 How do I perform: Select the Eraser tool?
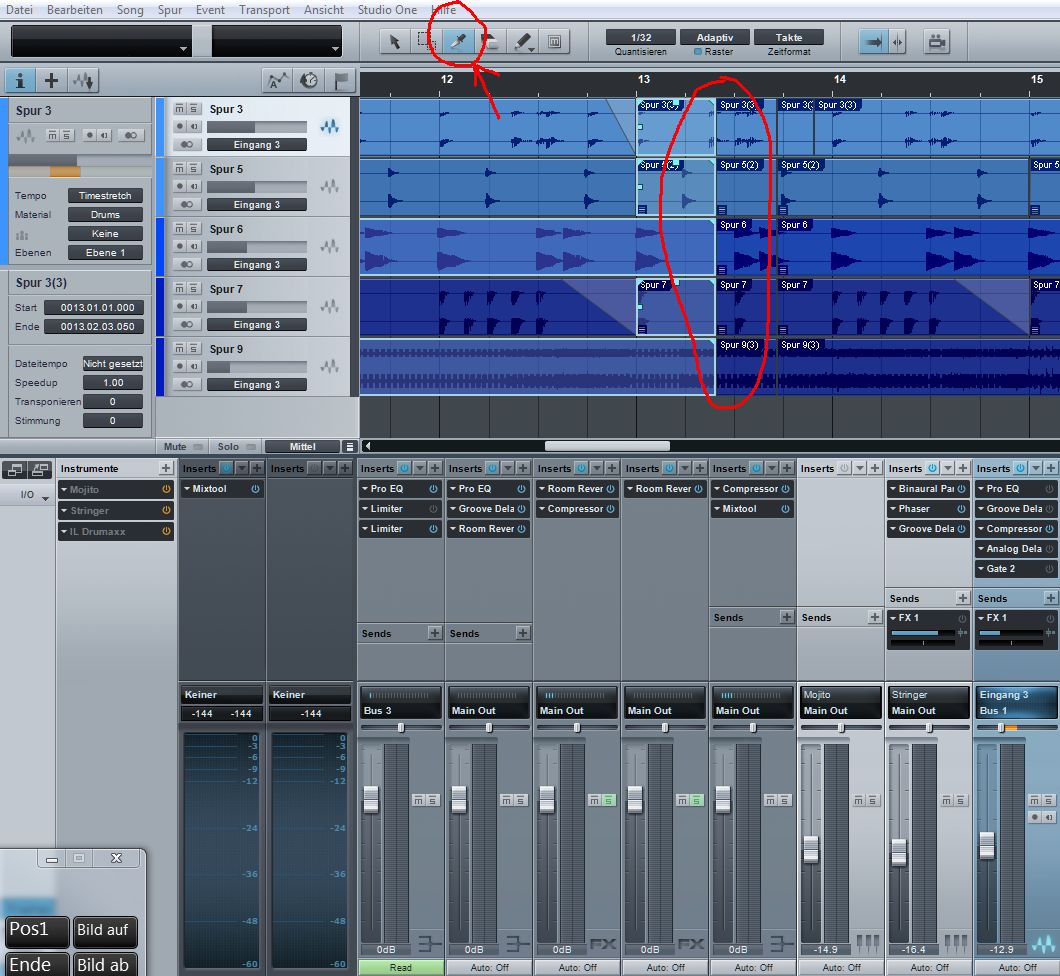491,42
